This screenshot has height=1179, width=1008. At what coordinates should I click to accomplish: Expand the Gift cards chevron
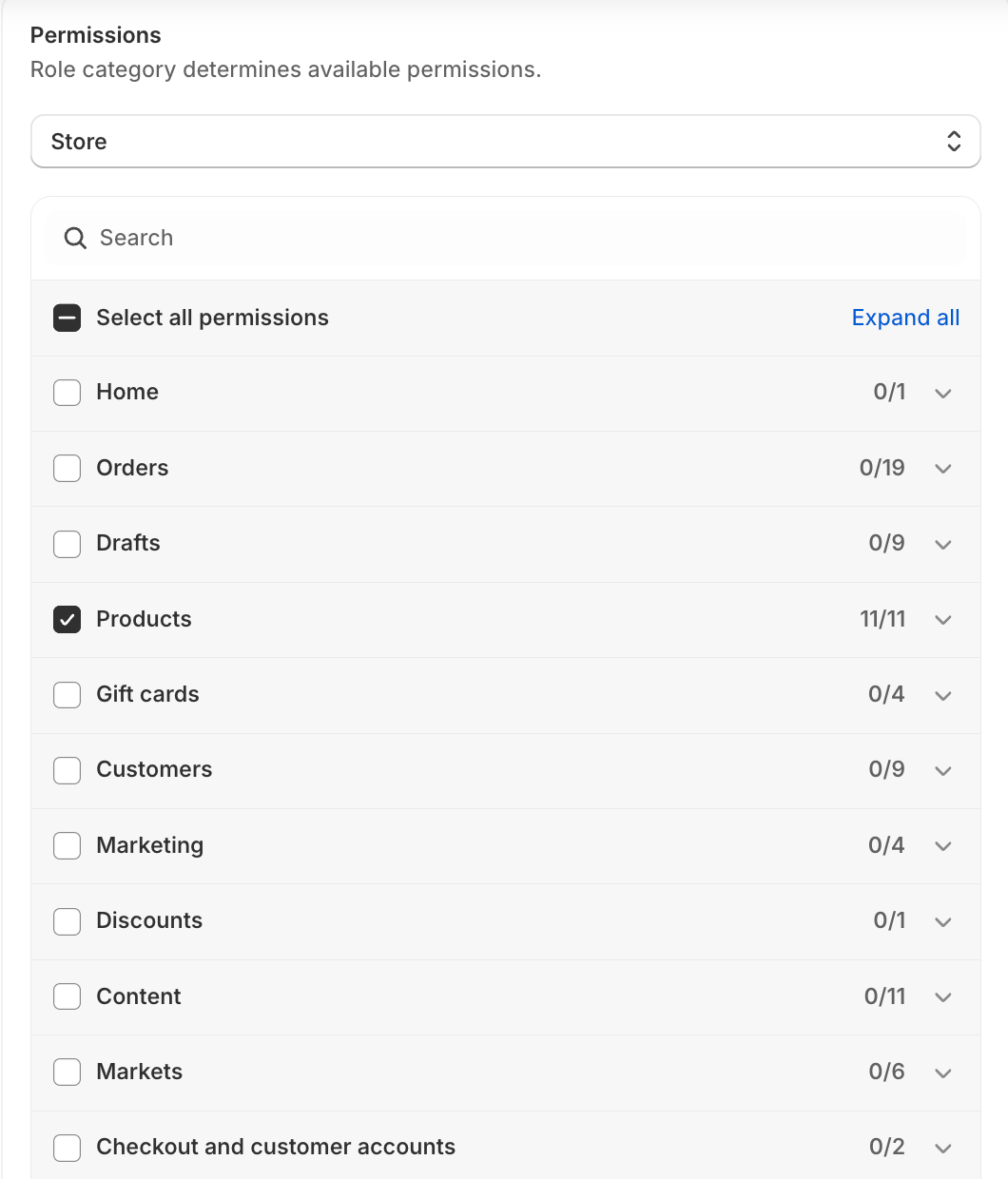point(943,695)
